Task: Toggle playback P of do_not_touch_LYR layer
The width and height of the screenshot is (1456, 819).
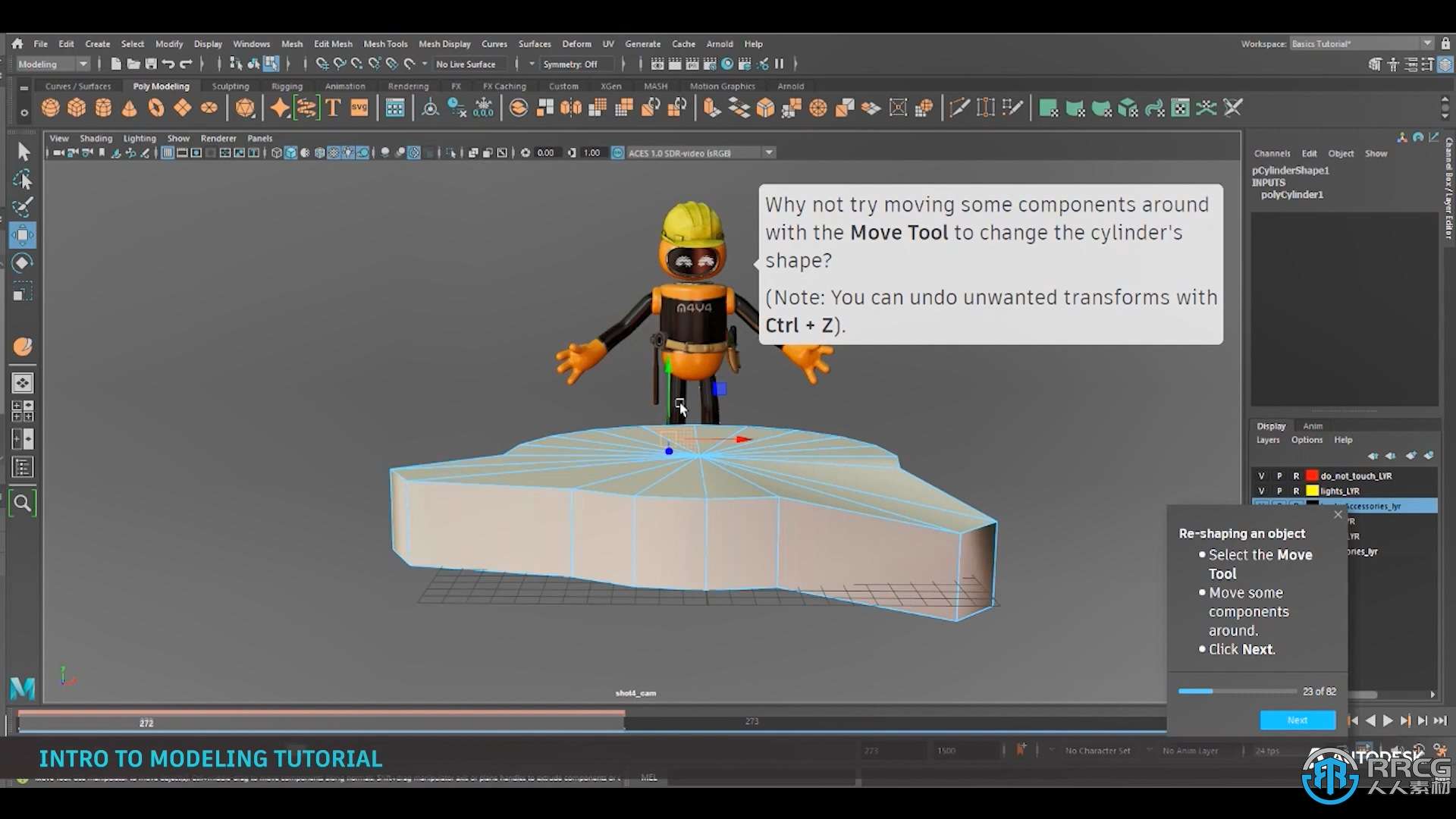Action: pyautogui.click(x=1279, y=476)
